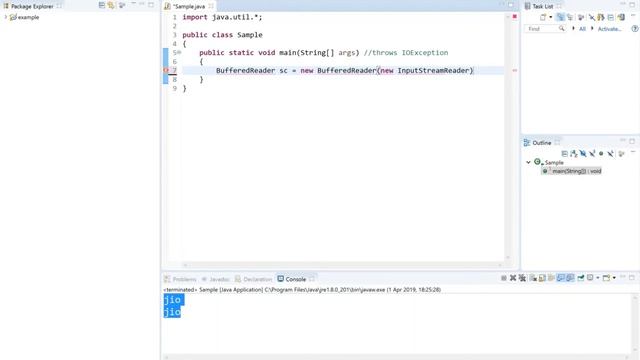Collapse all tasks in Task List

611,17
